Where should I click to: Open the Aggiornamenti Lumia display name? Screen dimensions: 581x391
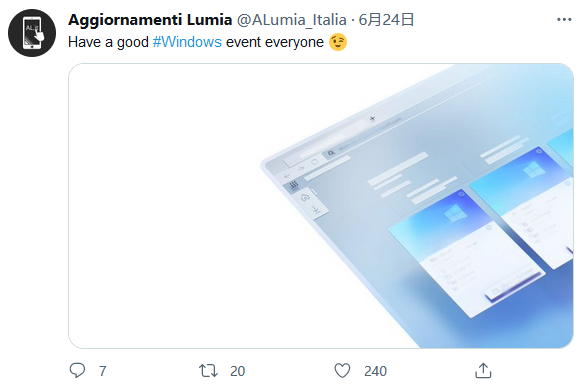tap(150, 20)
